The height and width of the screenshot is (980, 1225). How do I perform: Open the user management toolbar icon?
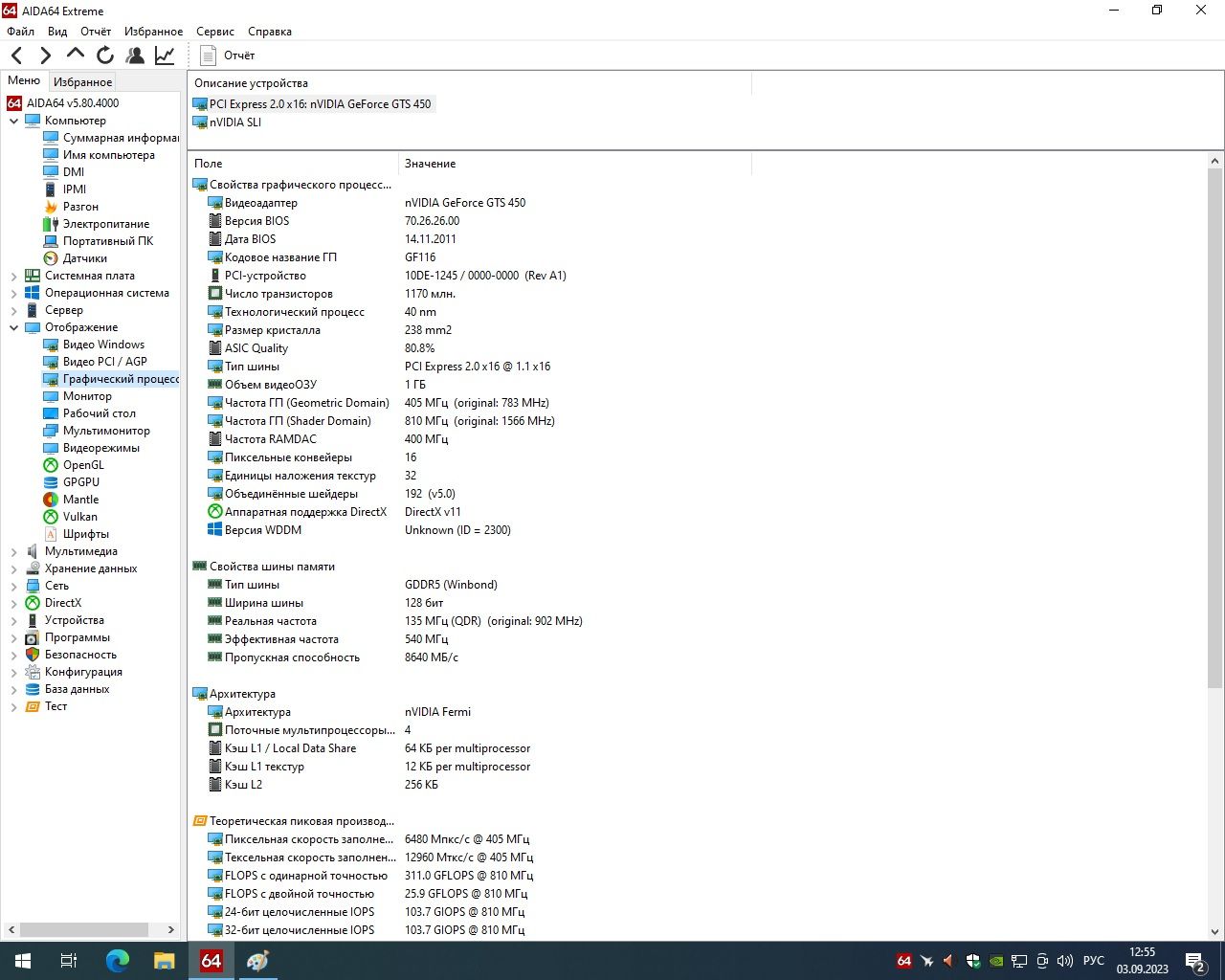135,56
